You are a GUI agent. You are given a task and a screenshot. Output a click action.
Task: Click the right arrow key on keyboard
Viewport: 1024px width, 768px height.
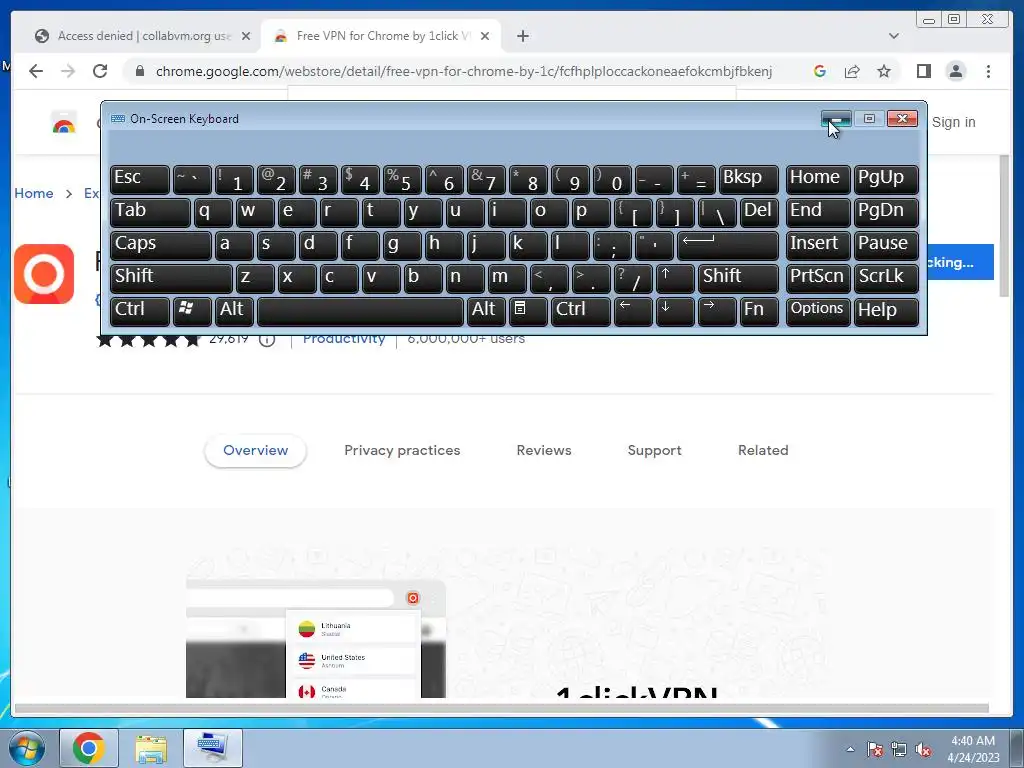click(x=716, y=311)
